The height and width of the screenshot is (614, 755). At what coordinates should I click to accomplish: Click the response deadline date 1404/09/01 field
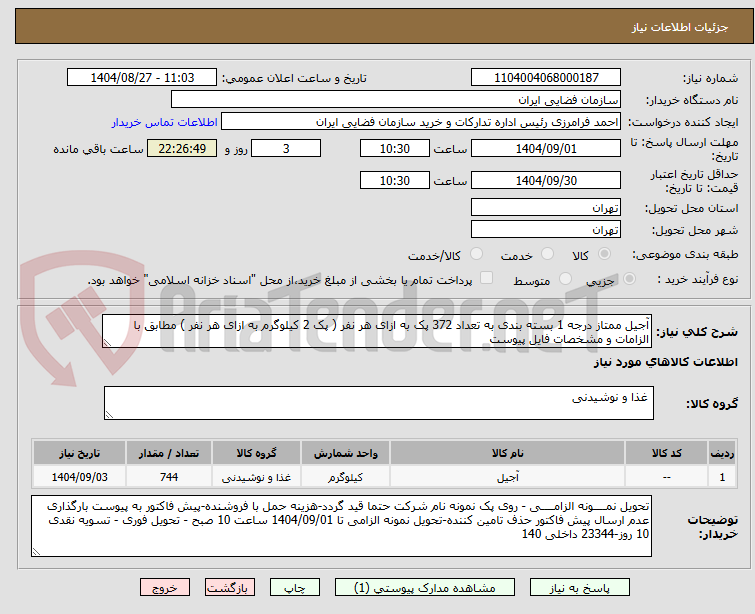[546, 148]
